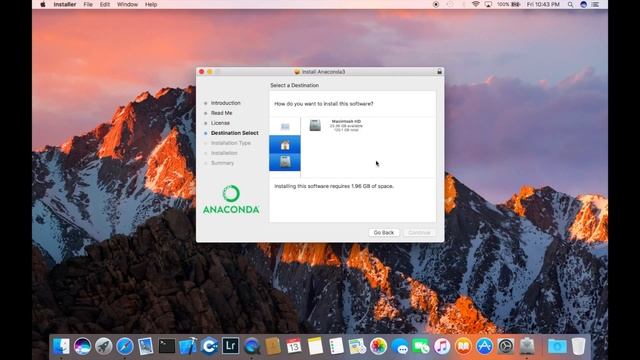Click the Introduction step
Image resolution: width=640 pixels, height=360 pixels.
pyautogui.click(x=226, y=103)
